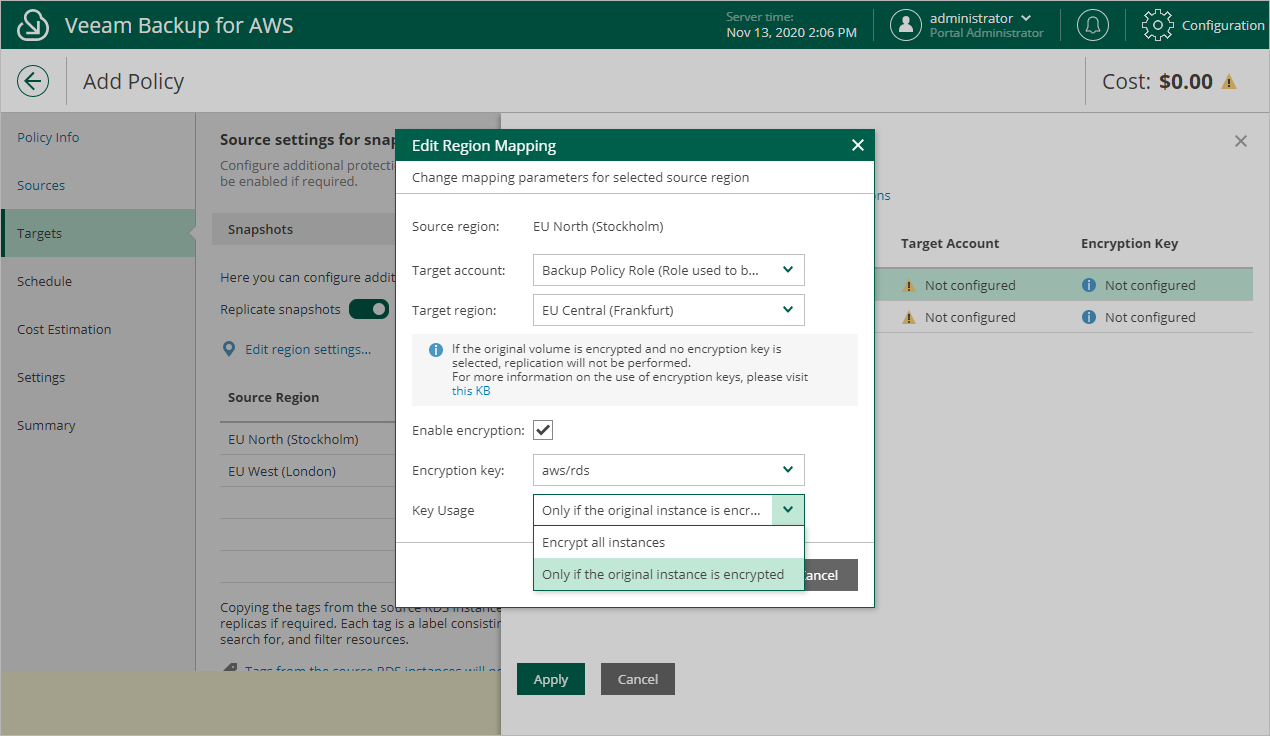Uncheck the Enable encryption checkbox

543,430
